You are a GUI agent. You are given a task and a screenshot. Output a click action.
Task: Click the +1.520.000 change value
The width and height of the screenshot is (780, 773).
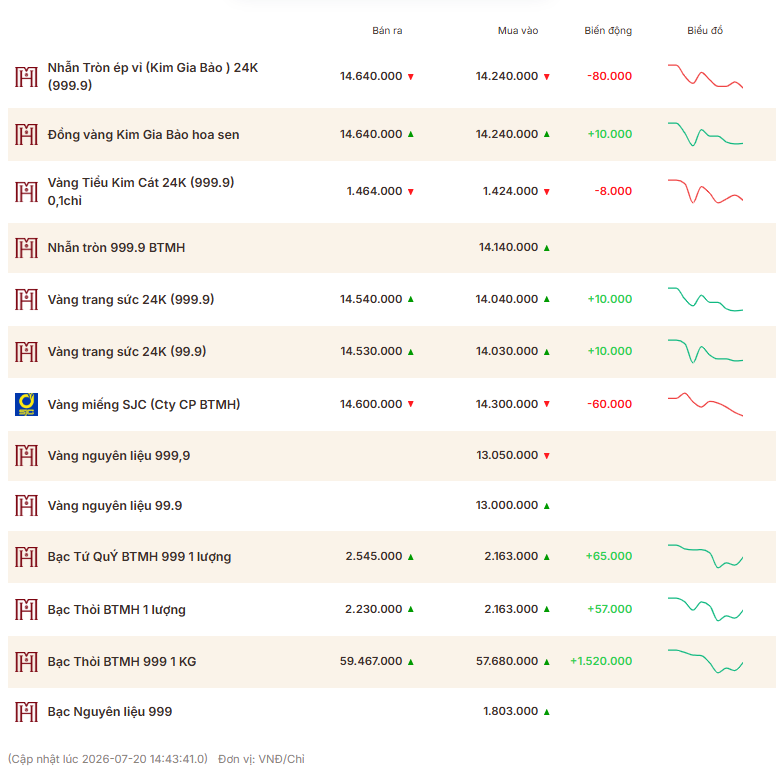tap(601, 661)
